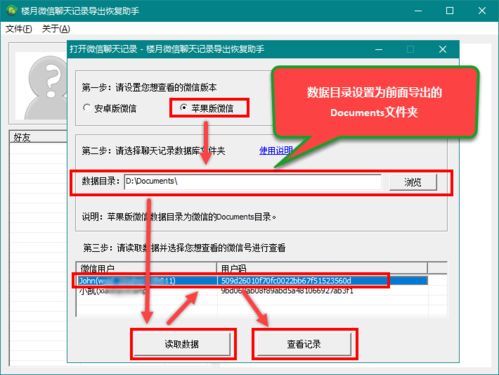Focus the 数据目录 path field
Image resolution: width=499 pixels, height=375 pixels.
(x=252, y=182)
